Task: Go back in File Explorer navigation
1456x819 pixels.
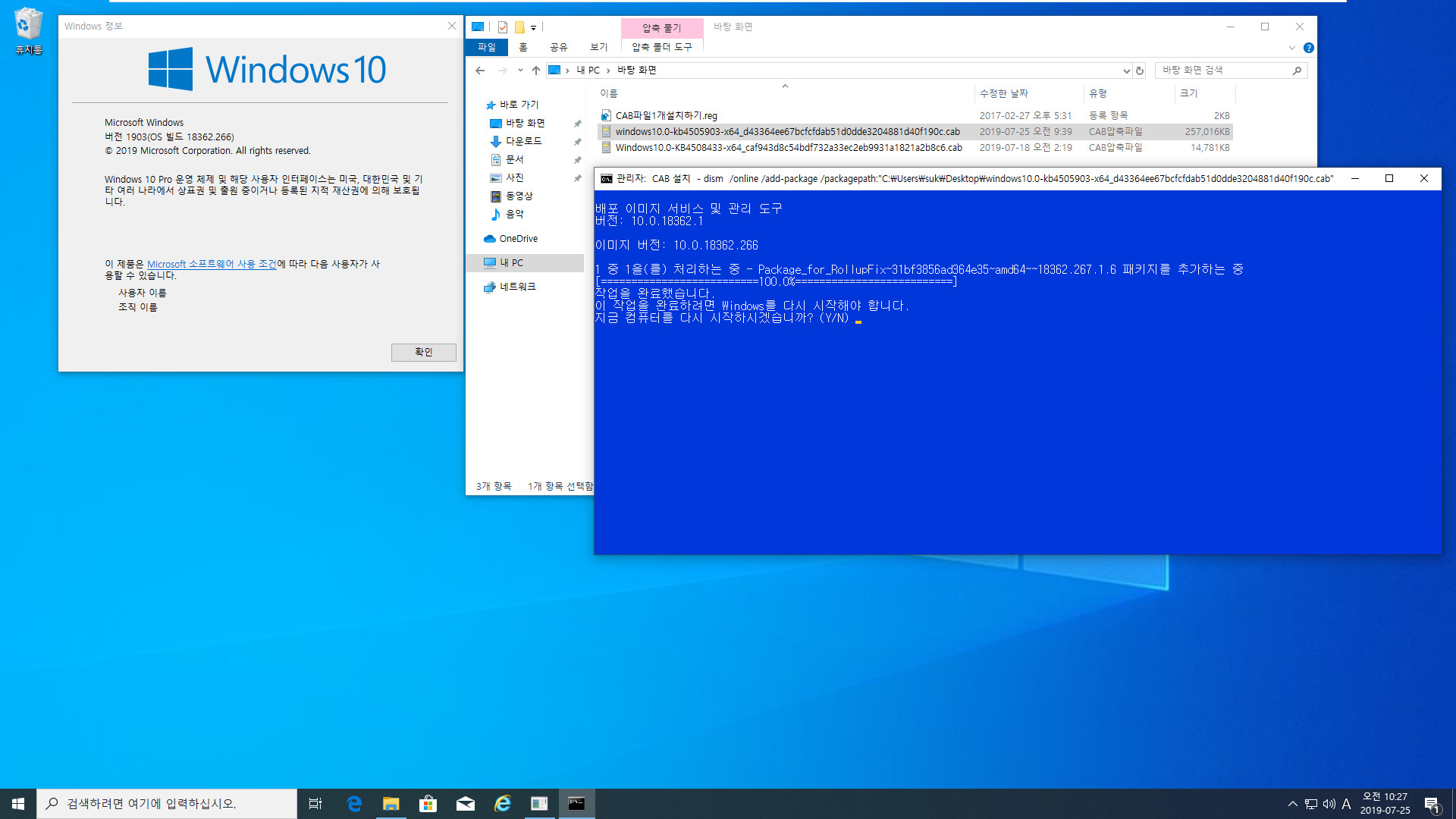Action: point(480,71)
